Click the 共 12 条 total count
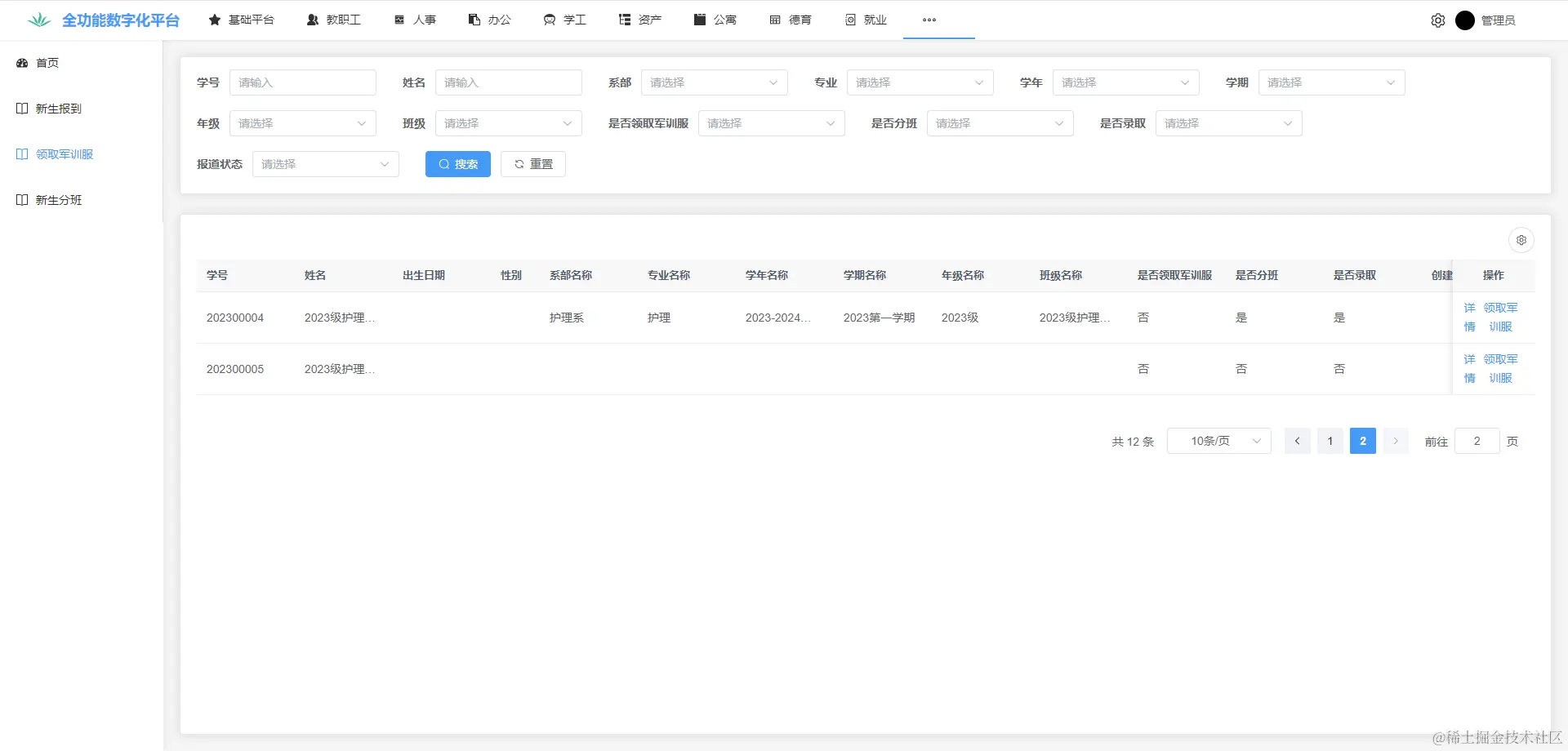The image size is (1568, 751). point(1133,442)
